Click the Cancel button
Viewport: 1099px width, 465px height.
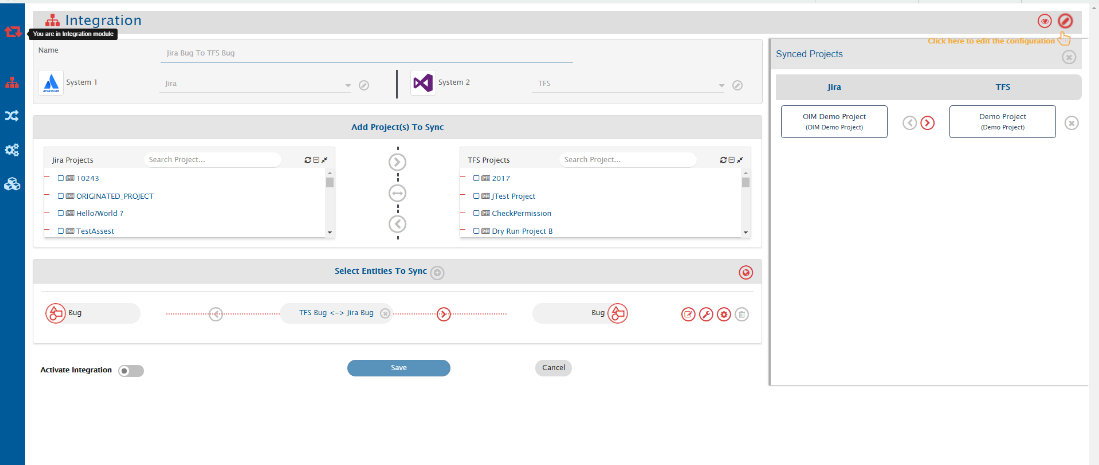tap(553, 368)
